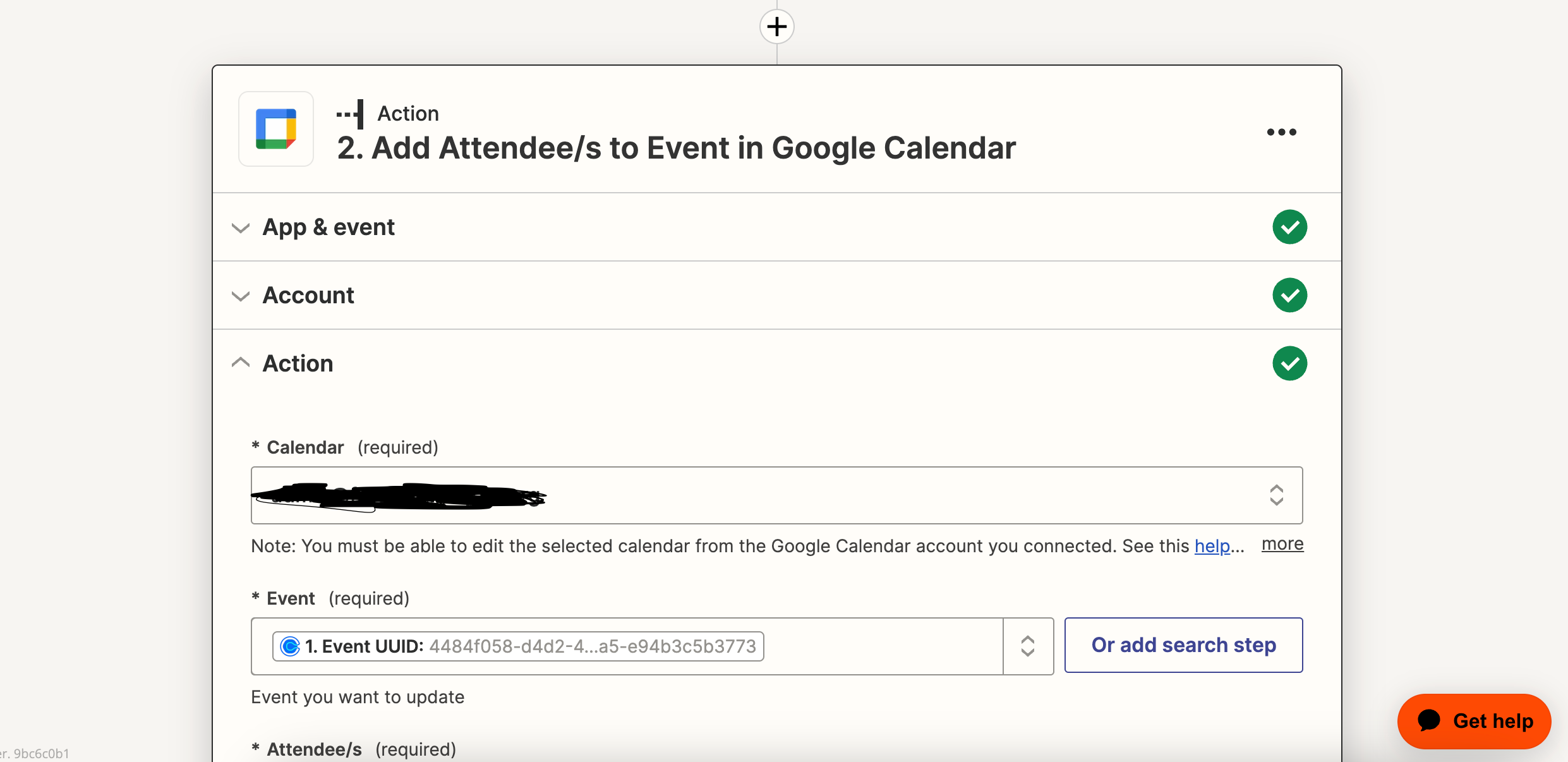Click the action step type icon
Screen dimensions: 1568x762
351,114
